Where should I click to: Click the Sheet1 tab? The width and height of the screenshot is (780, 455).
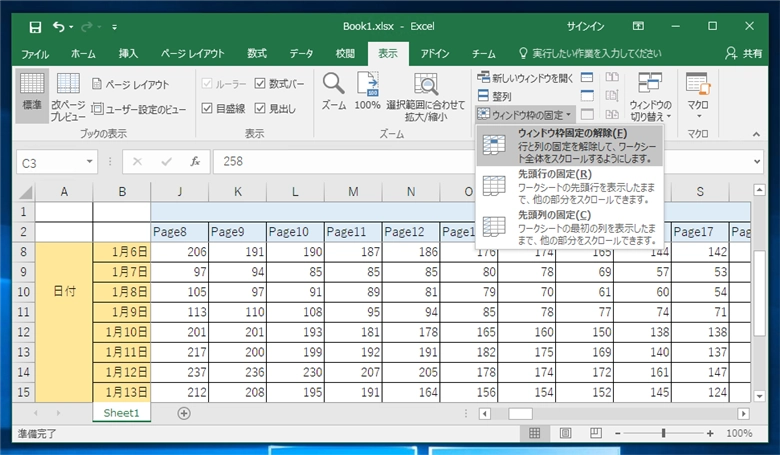click(x=121, y=413)
